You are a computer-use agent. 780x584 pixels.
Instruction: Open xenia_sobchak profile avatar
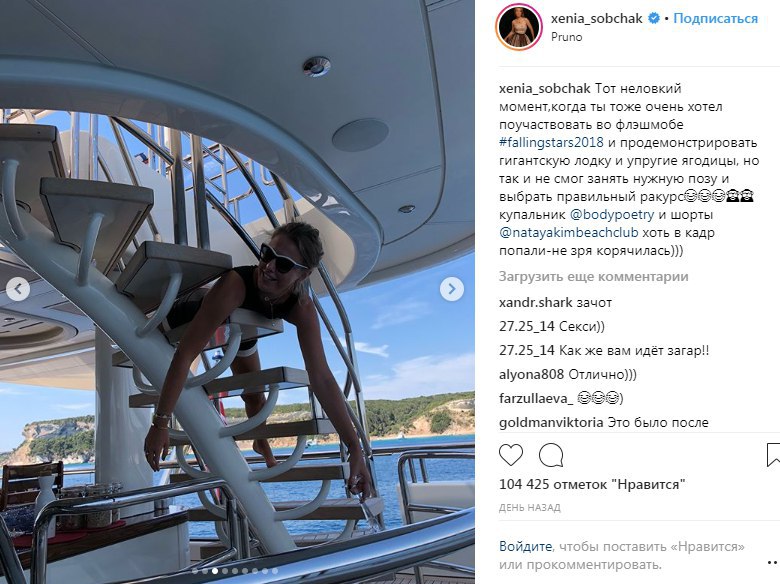pyautogui.click(x=519, y=27)
